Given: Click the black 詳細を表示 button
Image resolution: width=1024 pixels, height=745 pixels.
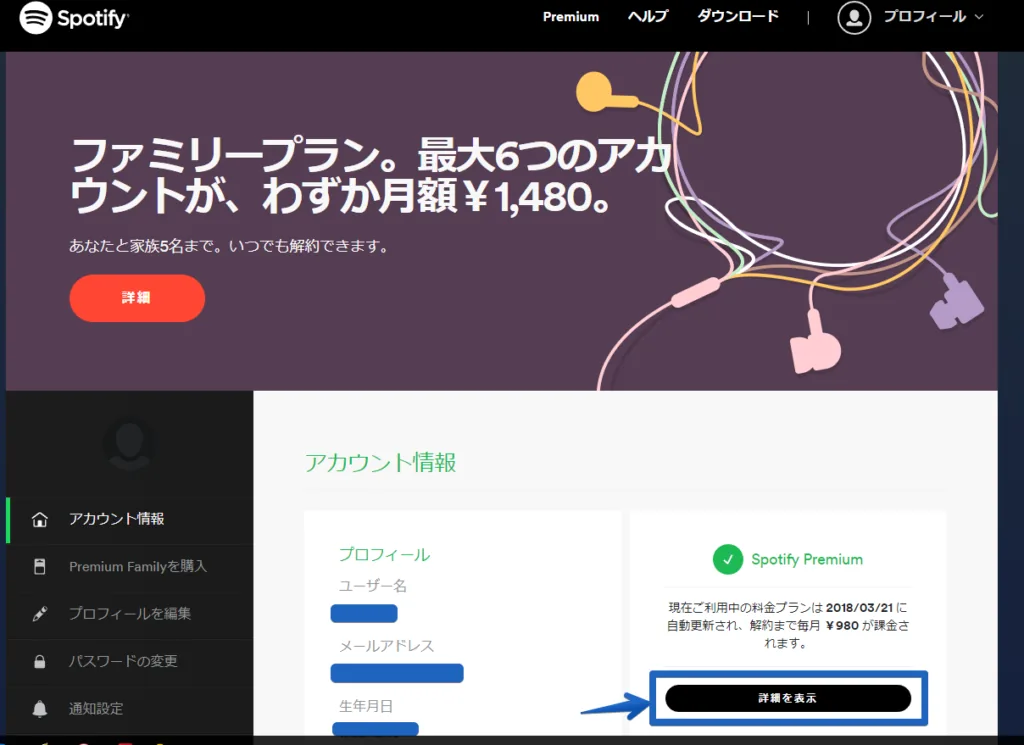Looking at the screenshot, I should (788, 698).
